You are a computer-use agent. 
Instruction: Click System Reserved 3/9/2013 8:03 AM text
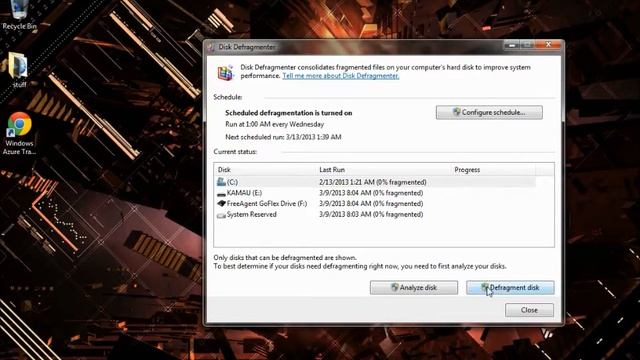pyautogui.click(x=371, y=214)
